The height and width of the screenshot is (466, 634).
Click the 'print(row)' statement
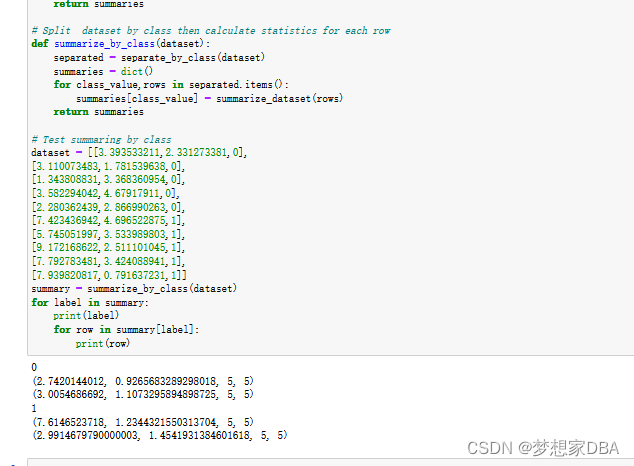[x=103, y=344]
